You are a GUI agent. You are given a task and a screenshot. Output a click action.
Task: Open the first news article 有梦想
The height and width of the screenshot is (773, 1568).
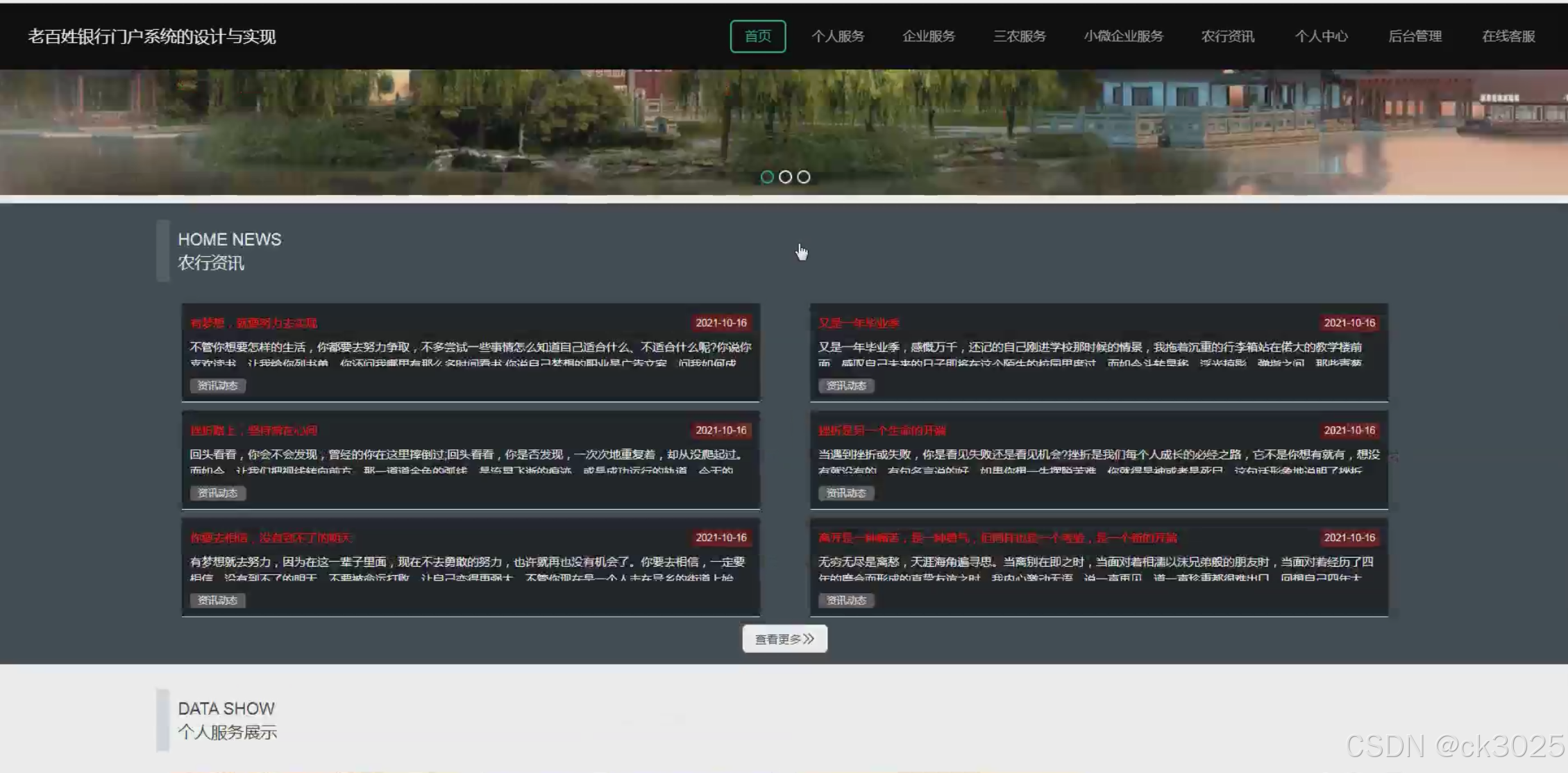pos(253,323)
